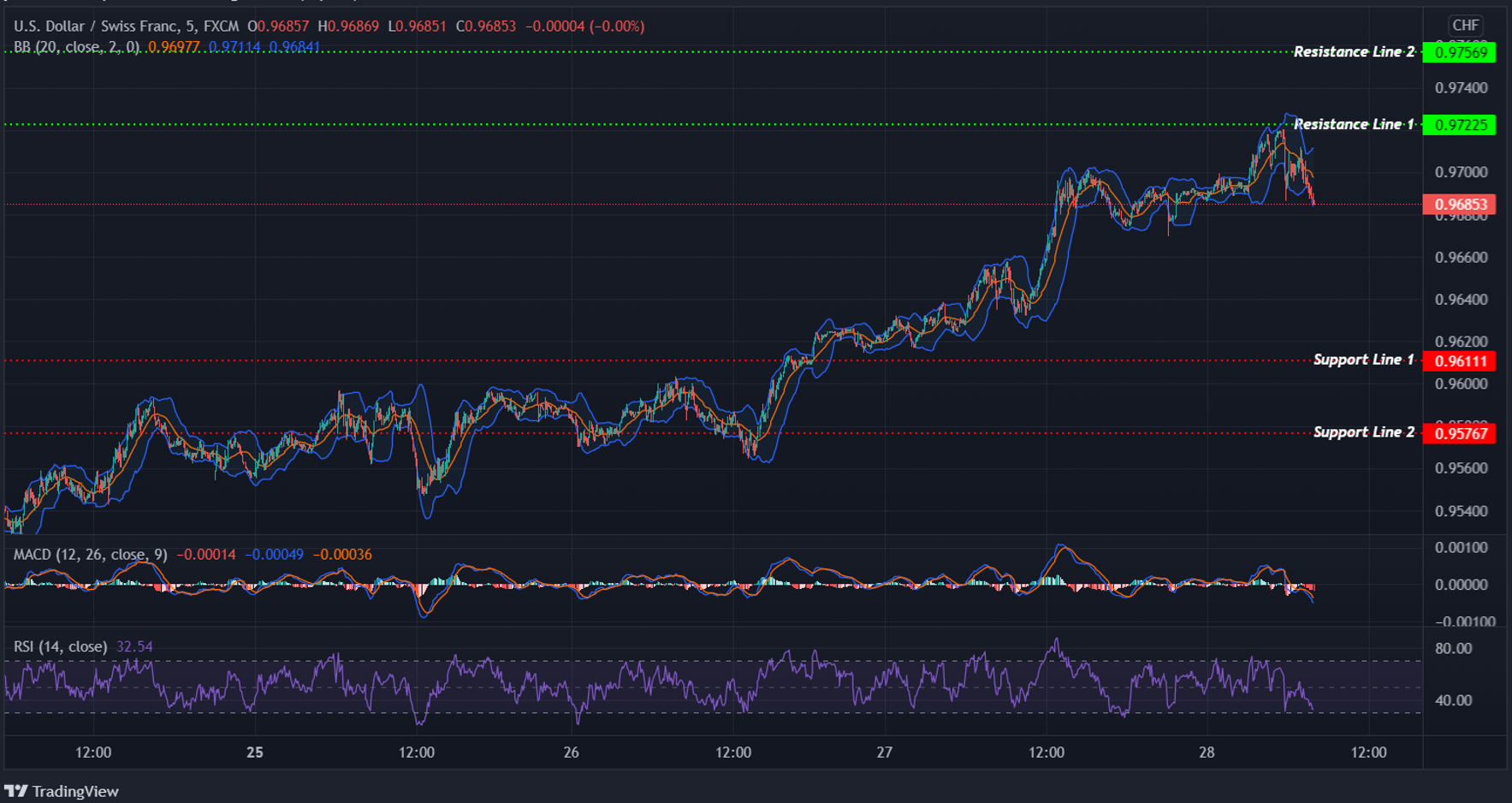1512x803 pixels.
Task: Toggle the CHF currency badge on the price scale
Action: 1467,25
